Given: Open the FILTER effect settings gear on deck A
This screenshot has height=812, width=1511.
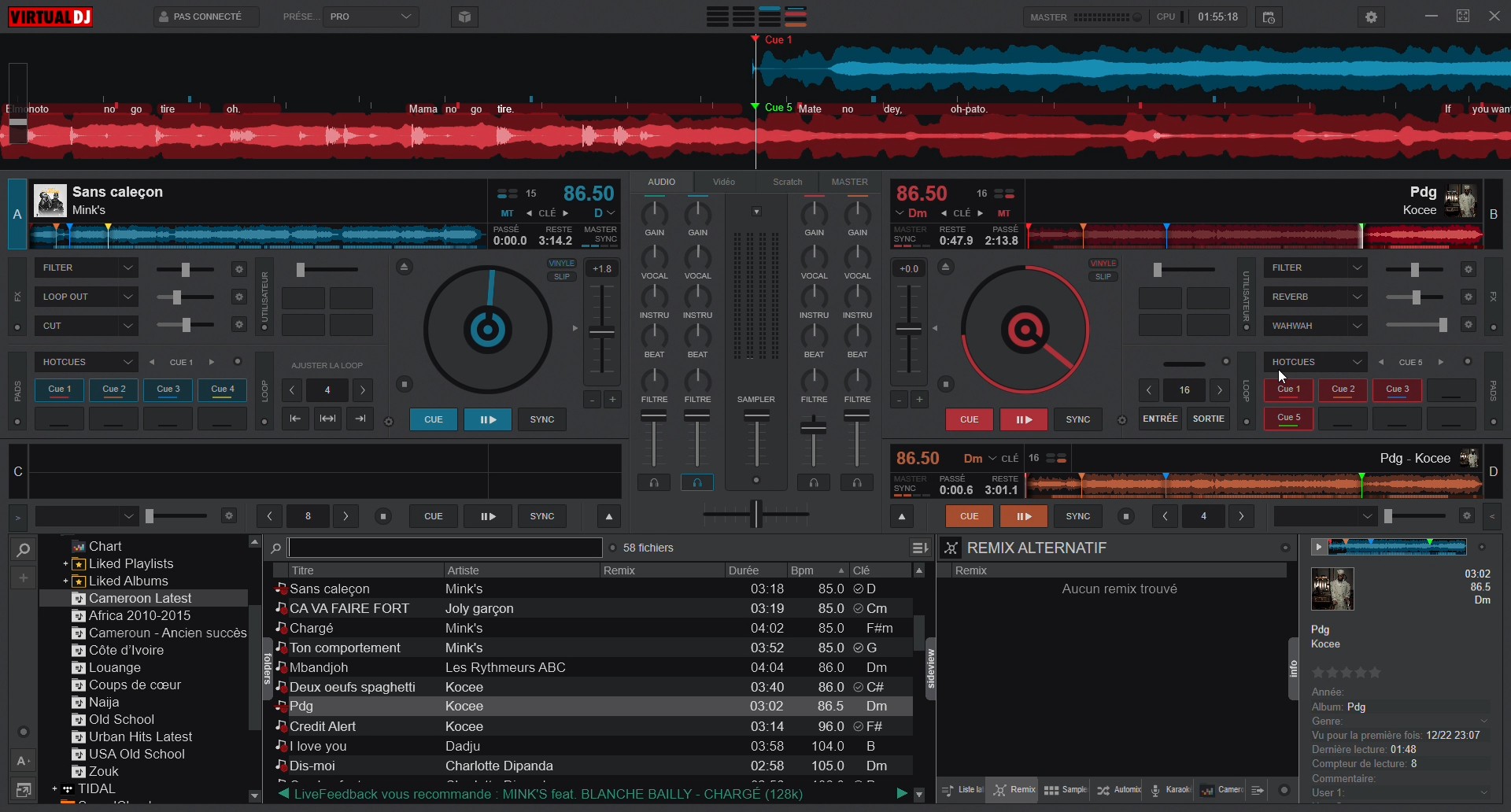Looking at the screenshot, I should (239, 270).
